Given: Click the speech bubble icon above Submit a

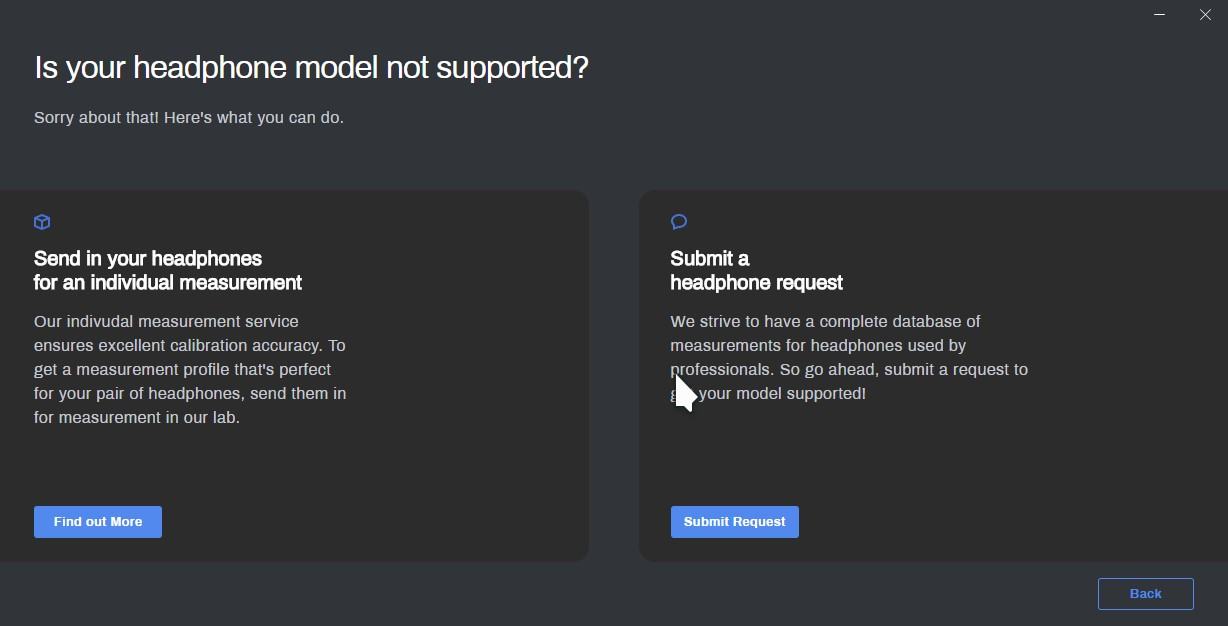Looking at the screenshot, I should [x=679, y=222].
